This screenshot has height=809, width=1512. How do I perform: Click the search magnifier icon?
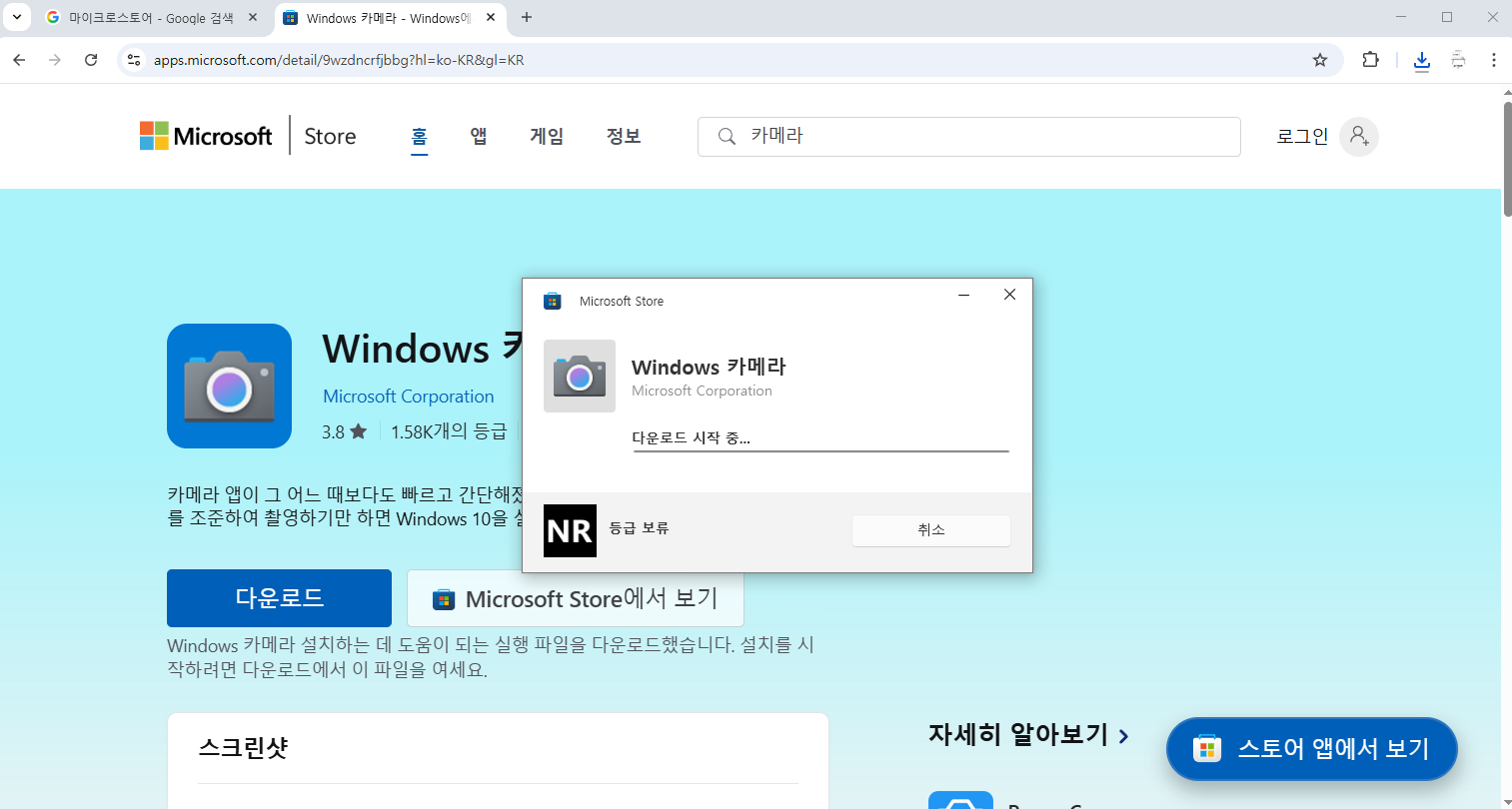(728, 136)
